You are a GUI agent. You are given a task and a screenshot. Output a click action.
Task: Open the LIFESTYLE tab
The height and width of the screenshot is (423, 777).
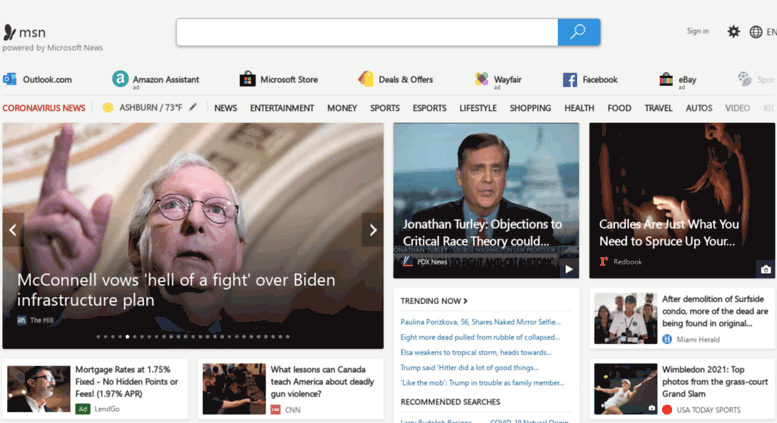click(x=478, y=108)
